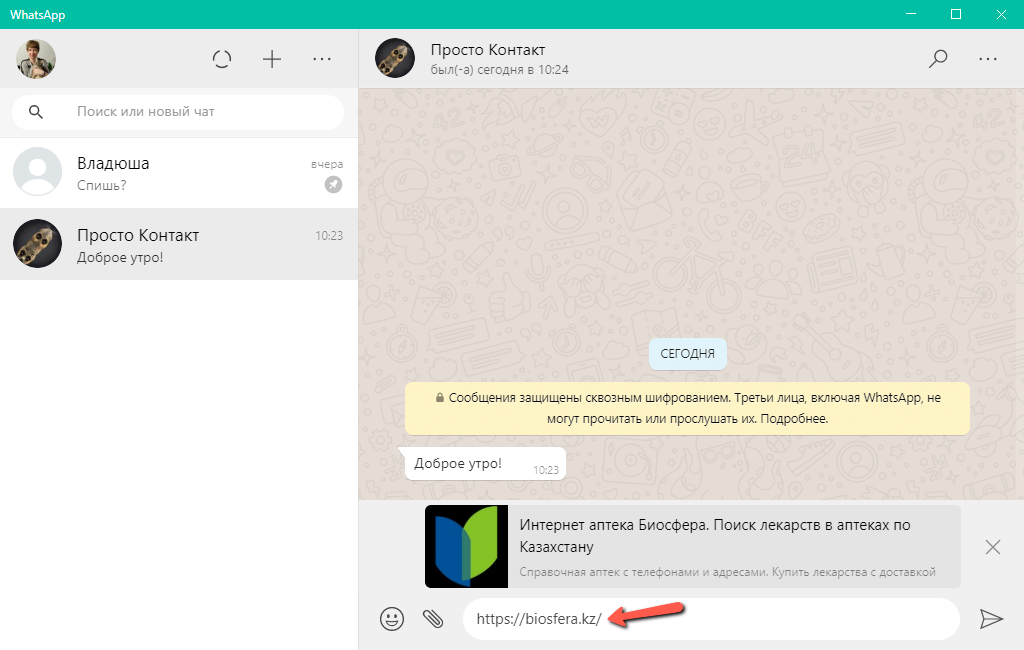The width and height of the screenshot is (1024, 650).
Task: Open sidebar three-dot menu
Action: tap(322, 59)
